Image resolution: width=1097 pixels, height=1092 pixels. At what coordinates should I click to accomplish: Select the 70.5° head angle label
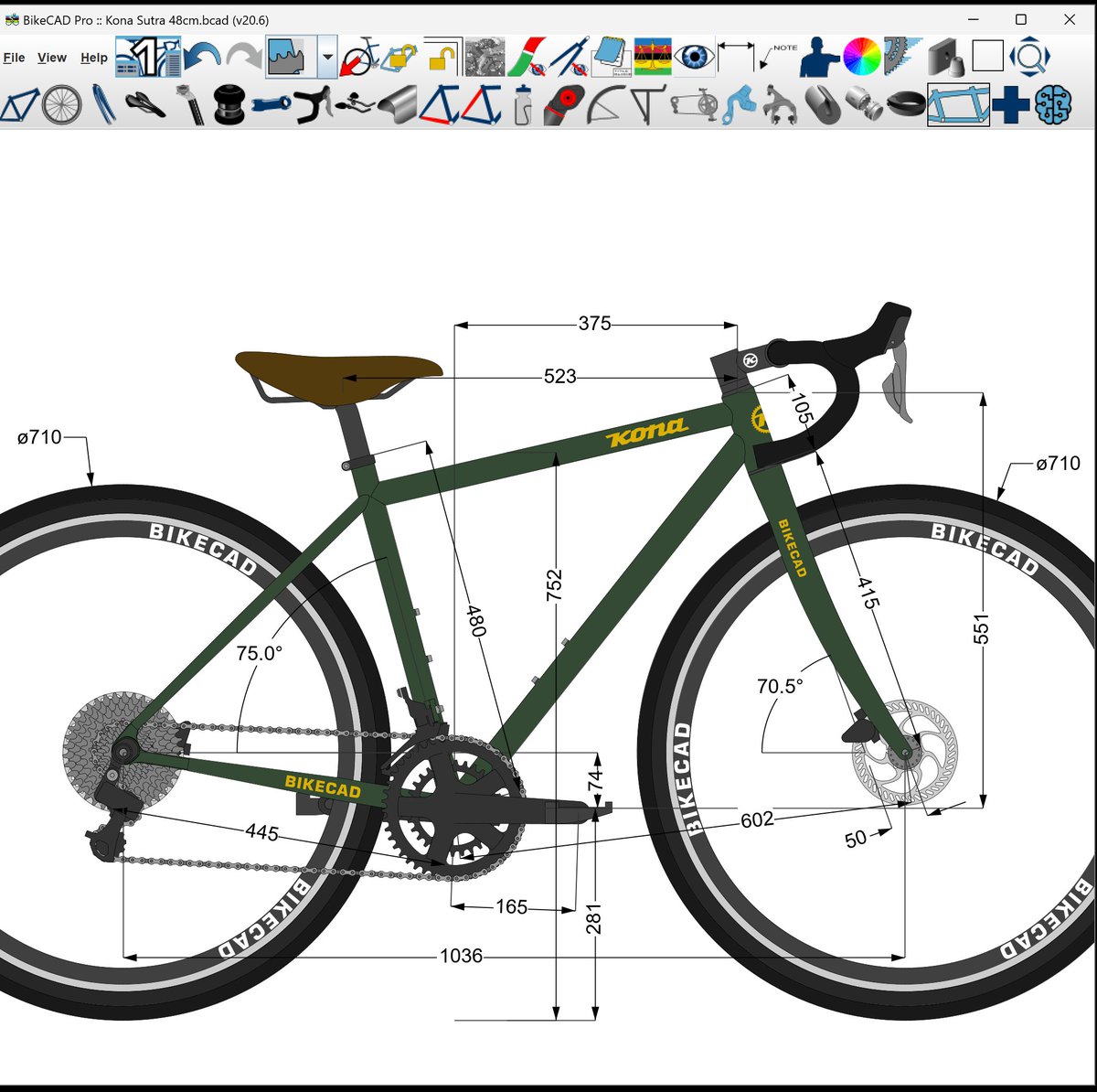780,685
